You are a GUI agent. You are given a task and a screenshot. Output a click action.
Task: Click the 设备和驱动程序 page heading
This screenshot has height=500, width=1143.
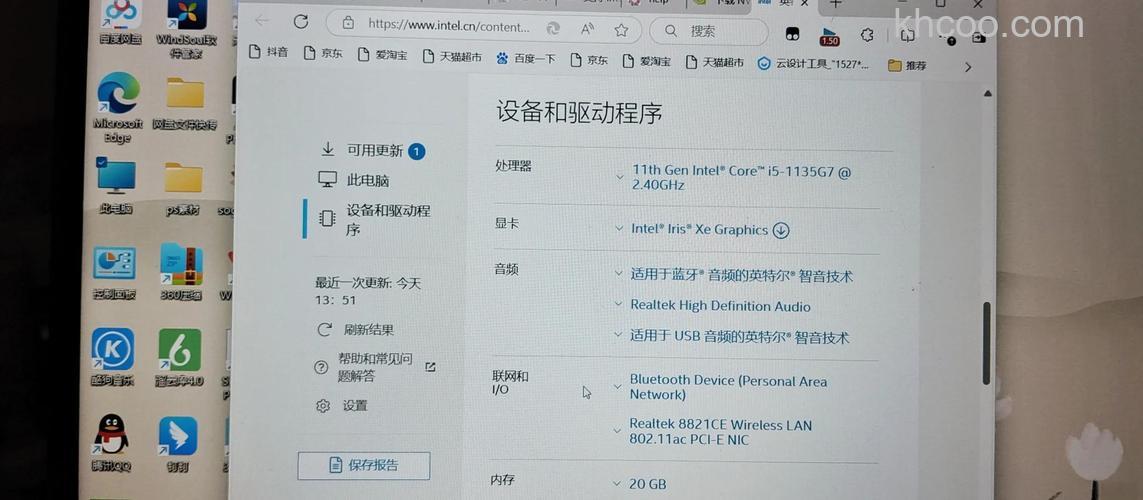(579, 113)
